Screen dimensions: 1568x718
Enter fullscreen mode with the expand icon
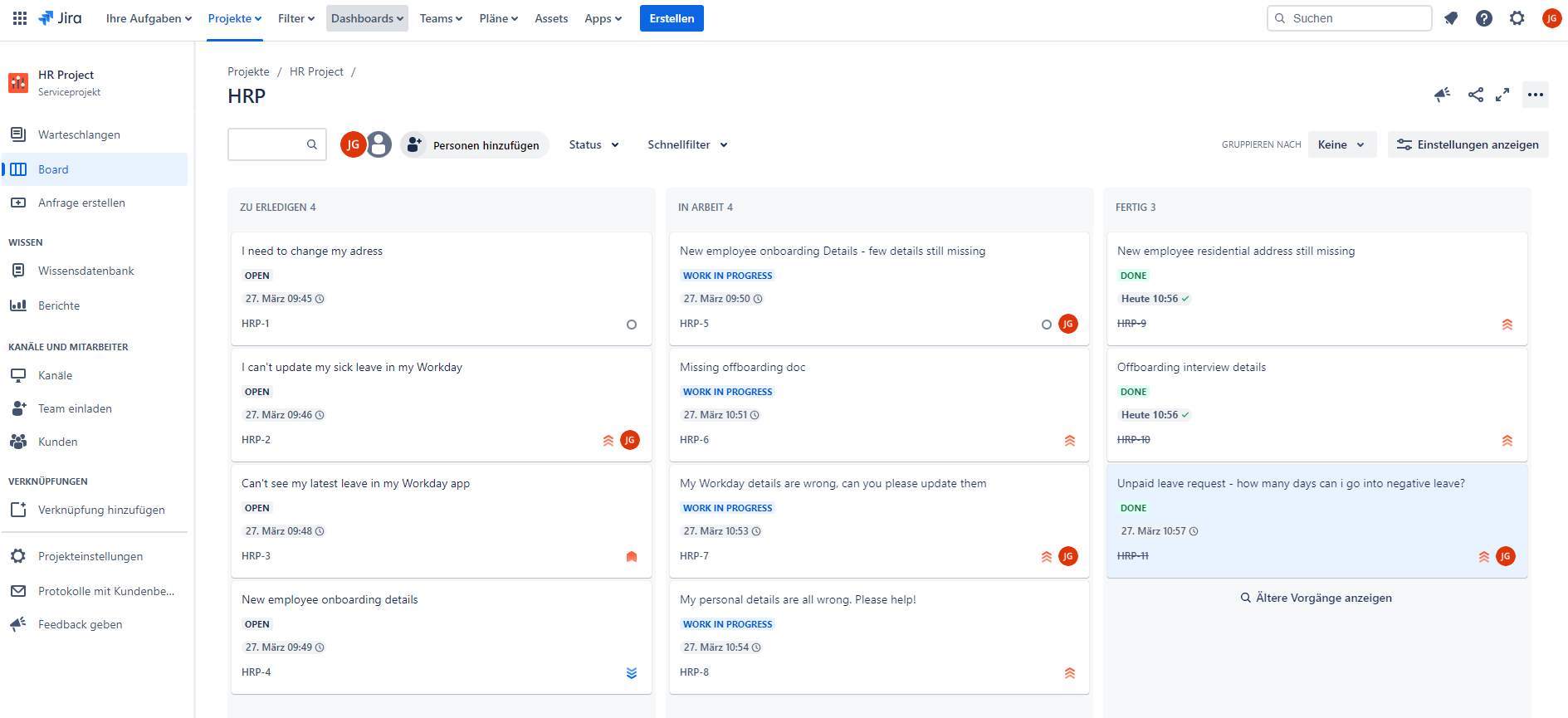coord(1502,95)
